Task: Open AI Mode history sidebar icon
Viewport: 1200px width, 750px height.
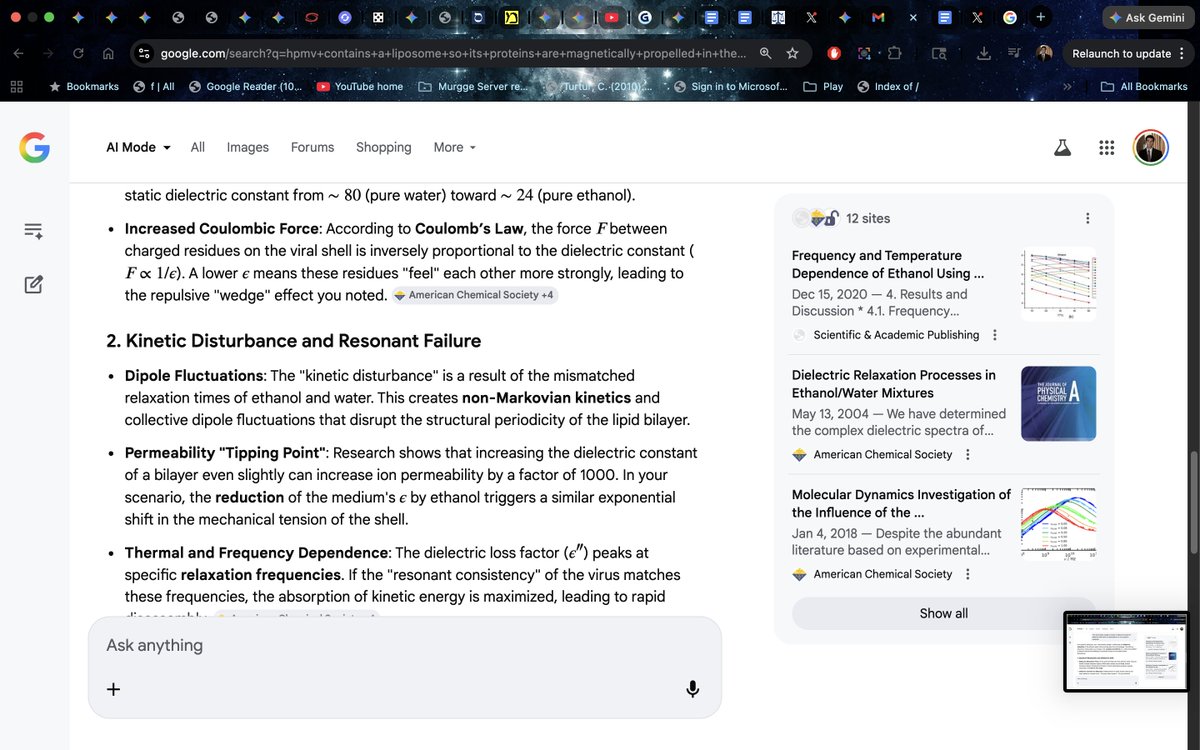Action: pos(33,231)
